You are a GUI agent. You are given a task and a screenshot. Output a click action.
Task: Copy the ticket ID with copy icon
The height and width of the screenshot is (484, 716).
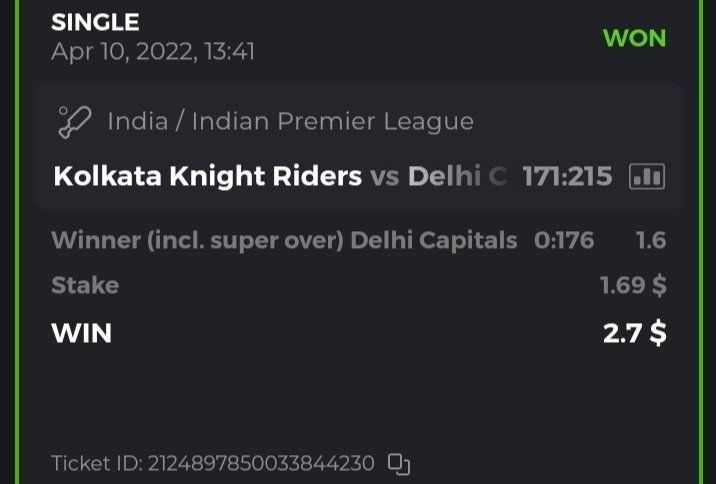coord(399,464)
